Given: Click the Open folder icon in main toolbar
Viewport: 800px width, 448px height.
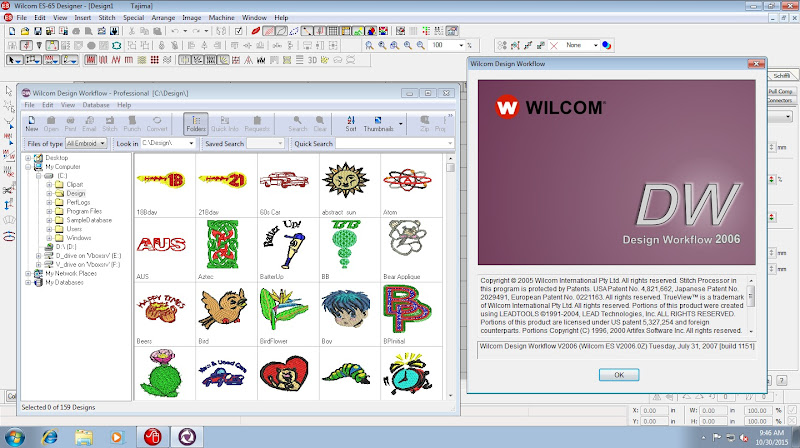Looking at the screenshot, I should tap(24, 31).
